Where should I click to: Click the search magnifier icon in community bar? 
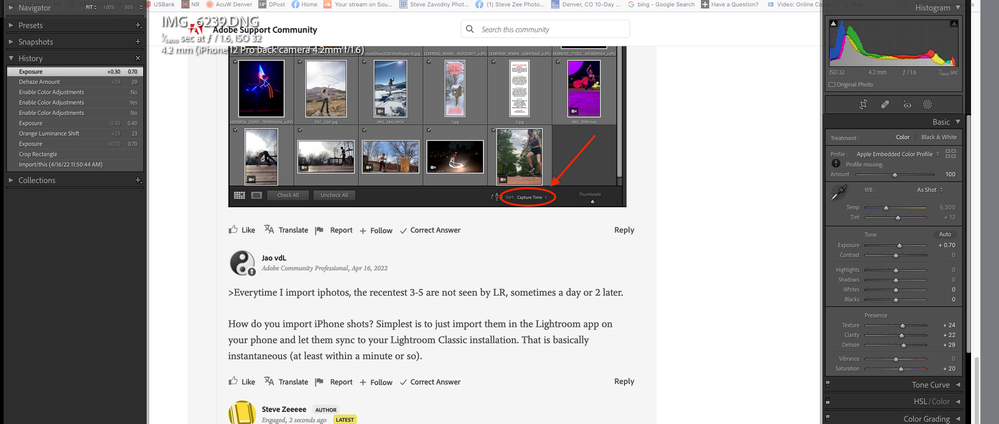click(x=470, y=29)
